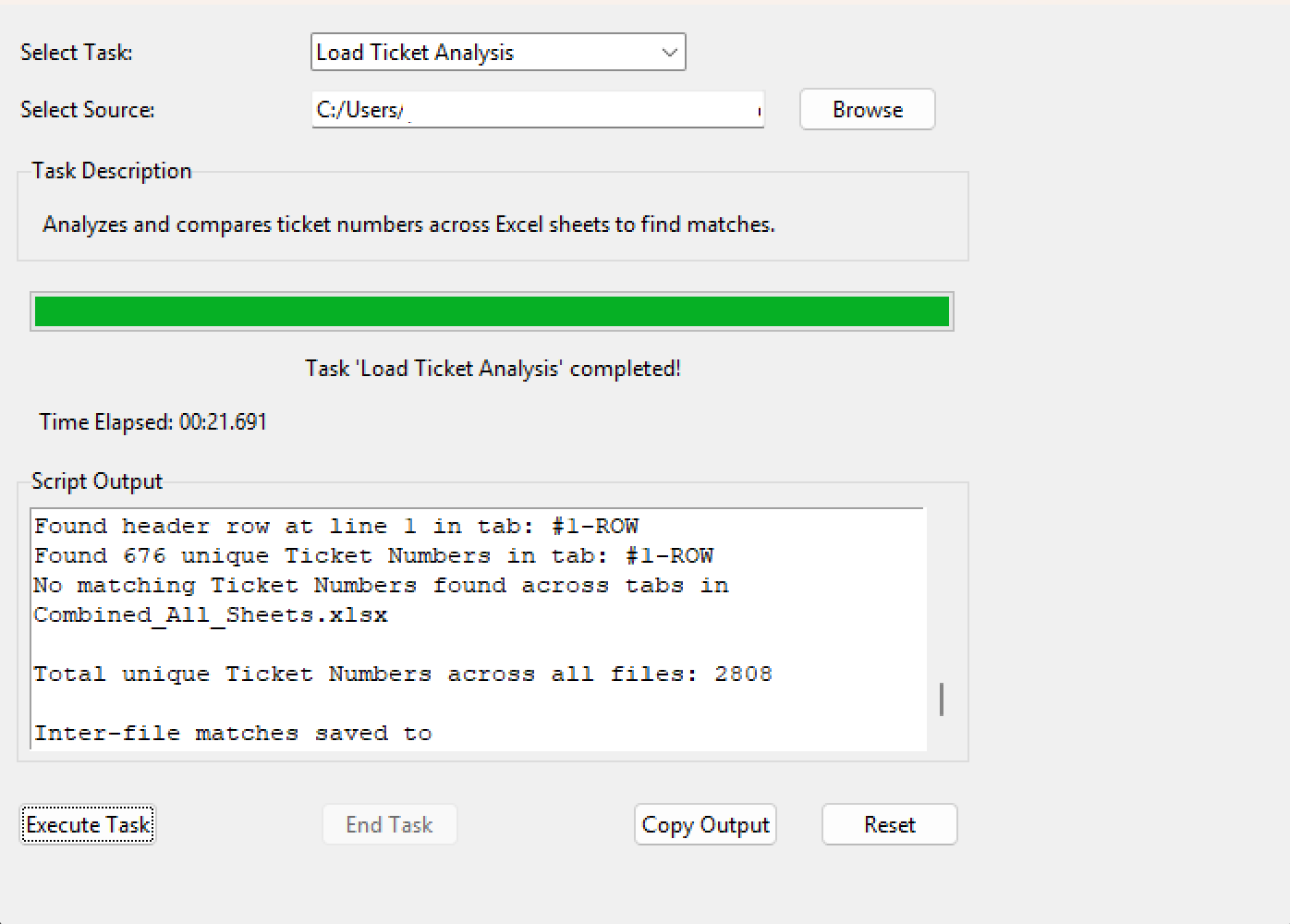Viewport: 1290px width, 924px height.
Task: Click the Task Description panel text
Action: (x=408, y=224)
